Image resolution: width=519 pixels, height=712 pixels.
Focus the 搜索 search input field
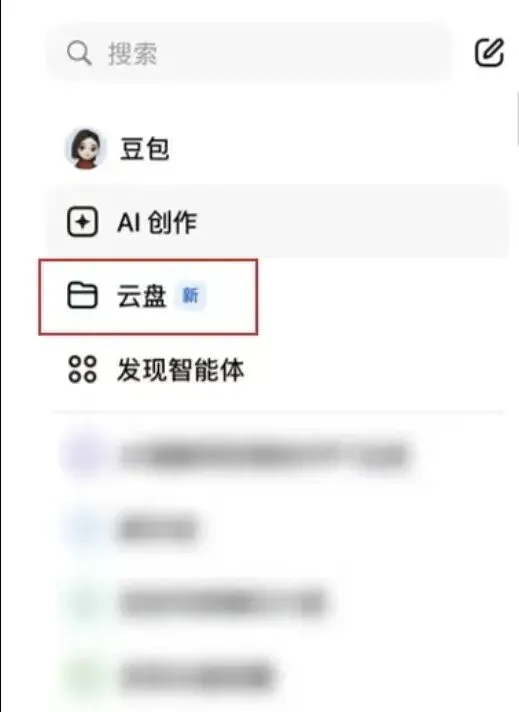[249, 53]
